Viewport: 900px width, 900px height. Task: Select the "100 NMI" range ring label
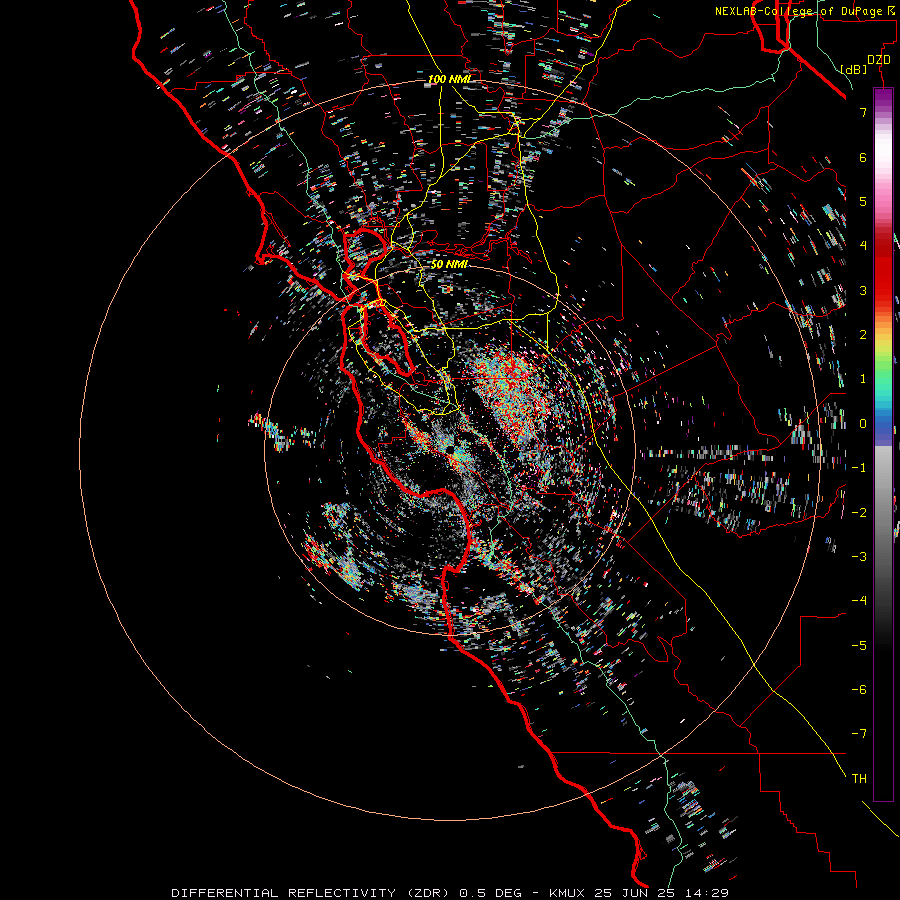pos(449,79)
